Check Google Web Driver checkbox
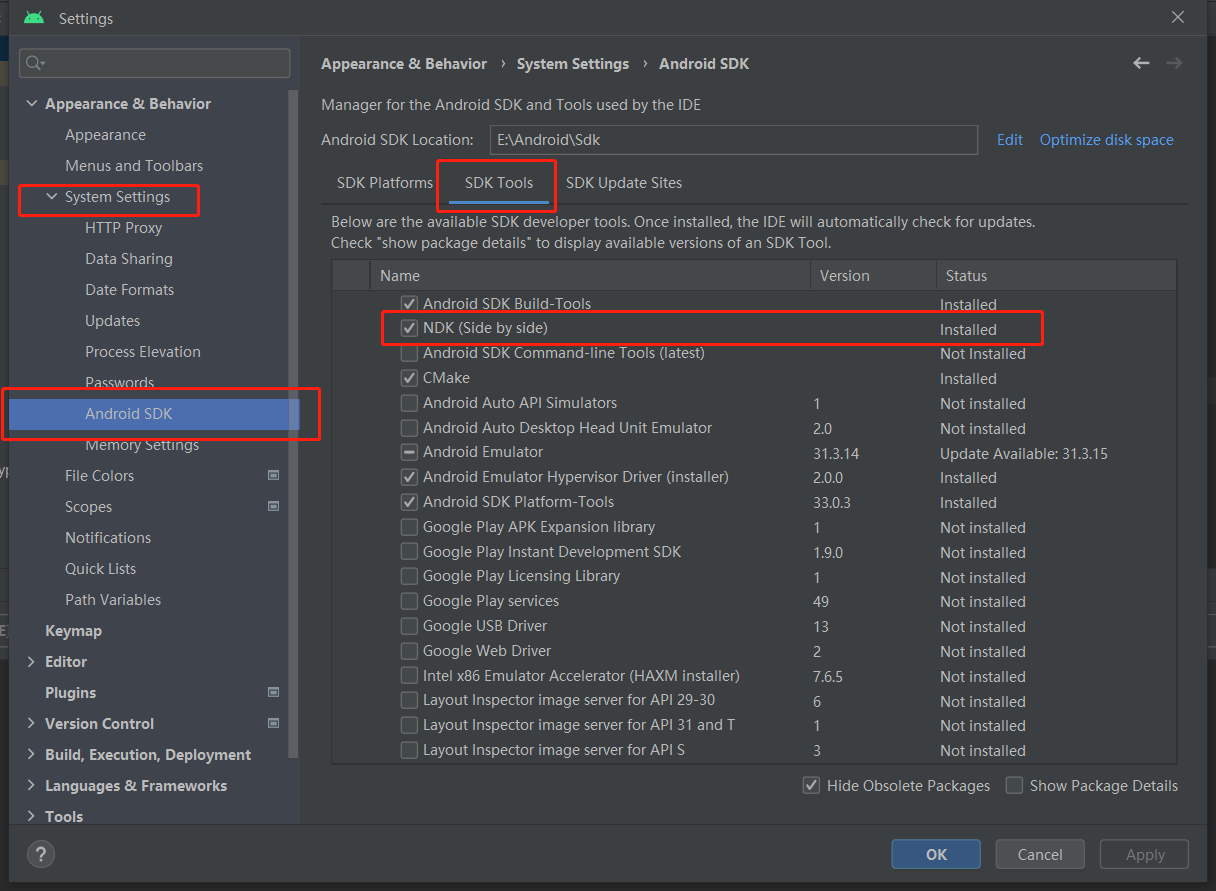The image size is (1216, 891). click(x=409, y=651)
